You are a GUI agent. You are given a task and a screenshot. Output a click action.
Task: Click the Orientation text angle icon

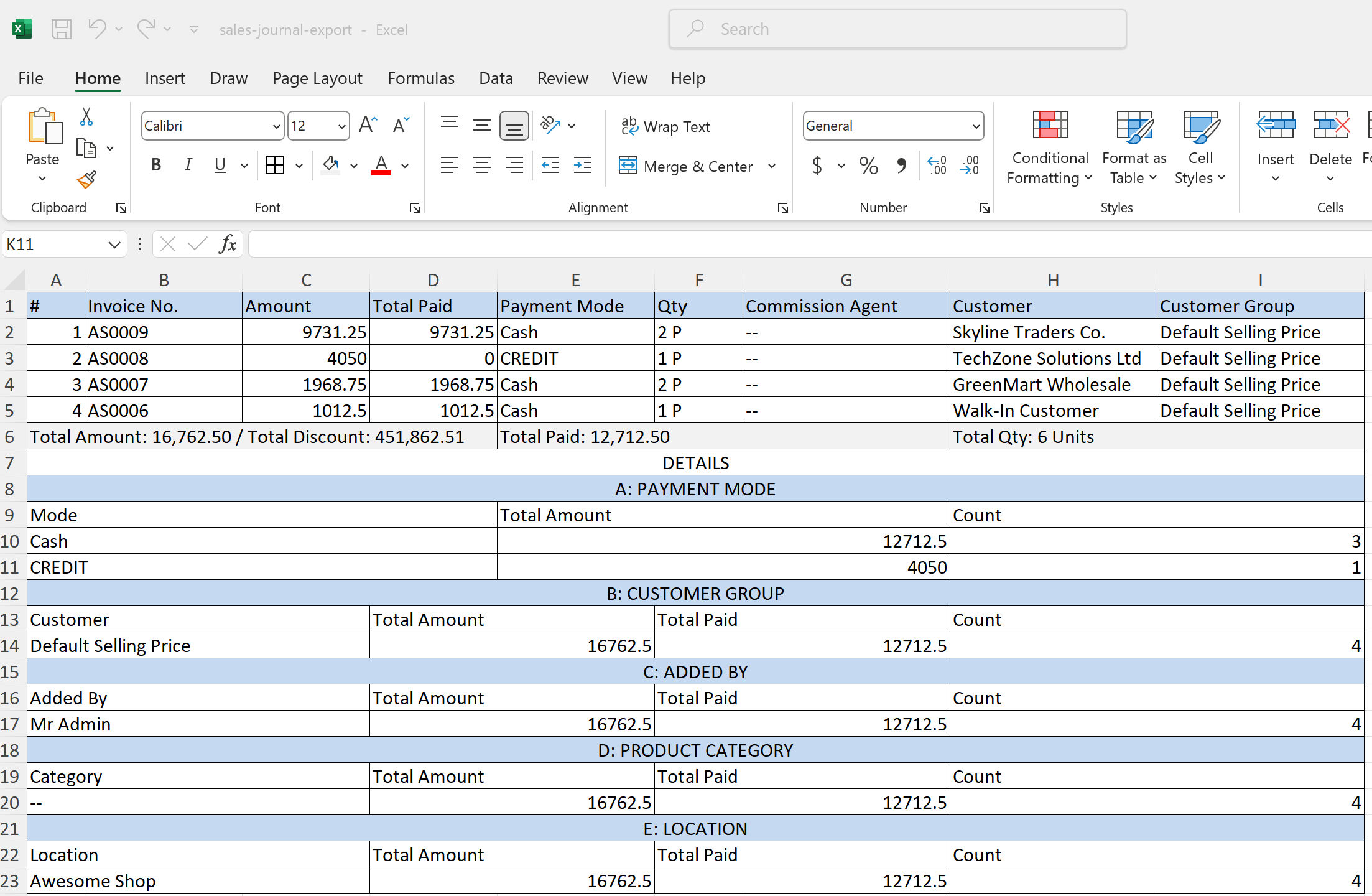pos(550,126)
